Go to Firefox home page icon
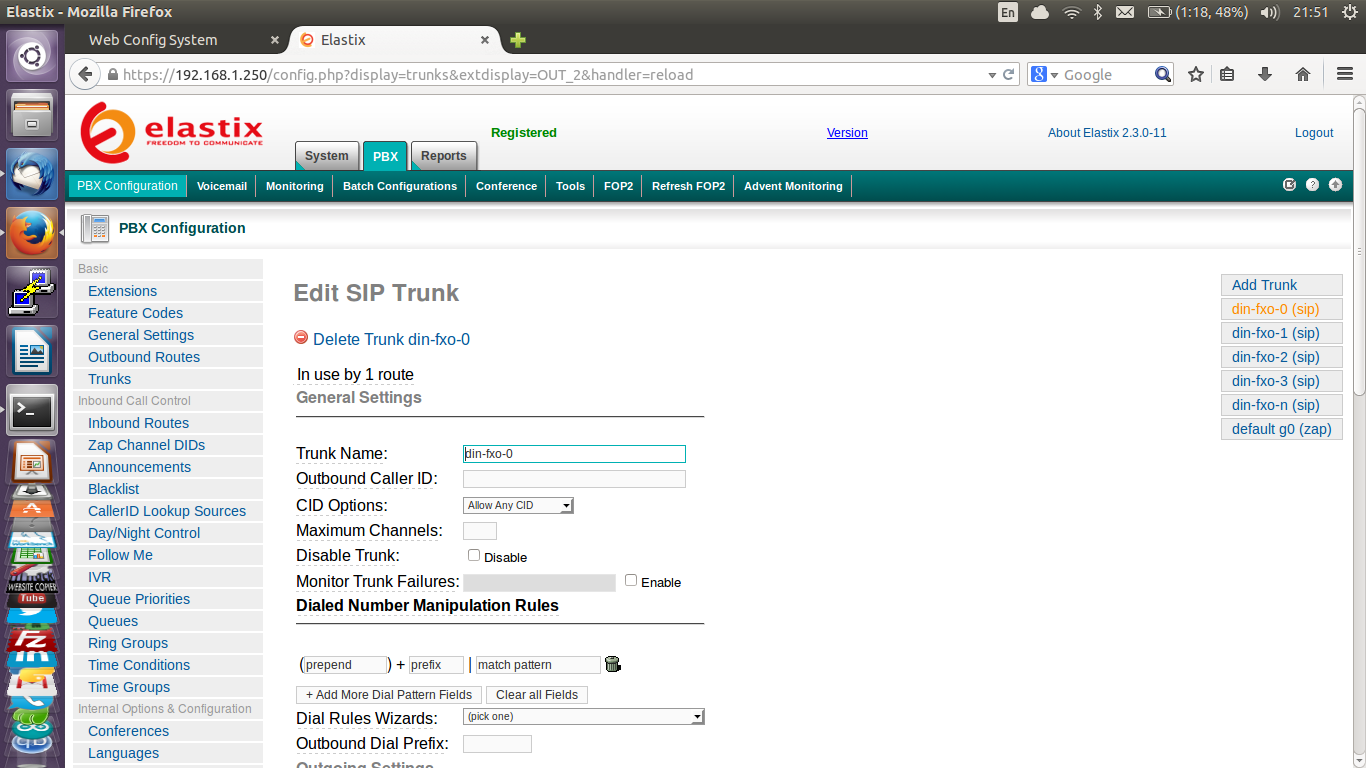This screenshot has width=1366, height=768. coord(1302,74)
